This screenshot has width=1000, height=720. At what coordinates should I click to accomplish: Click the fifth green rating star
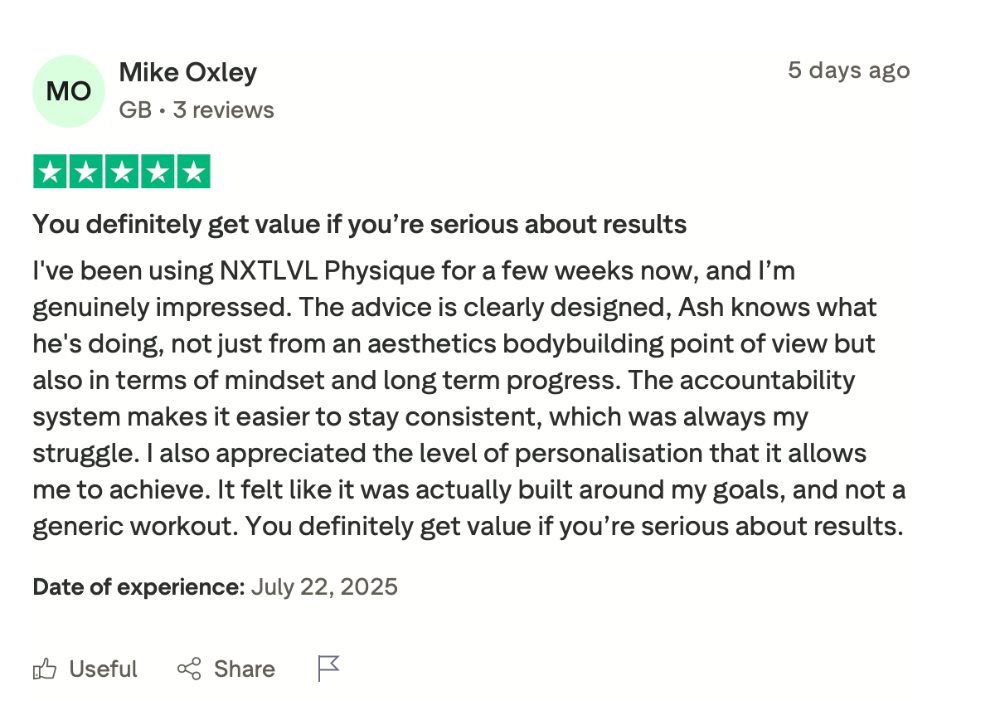193,172
